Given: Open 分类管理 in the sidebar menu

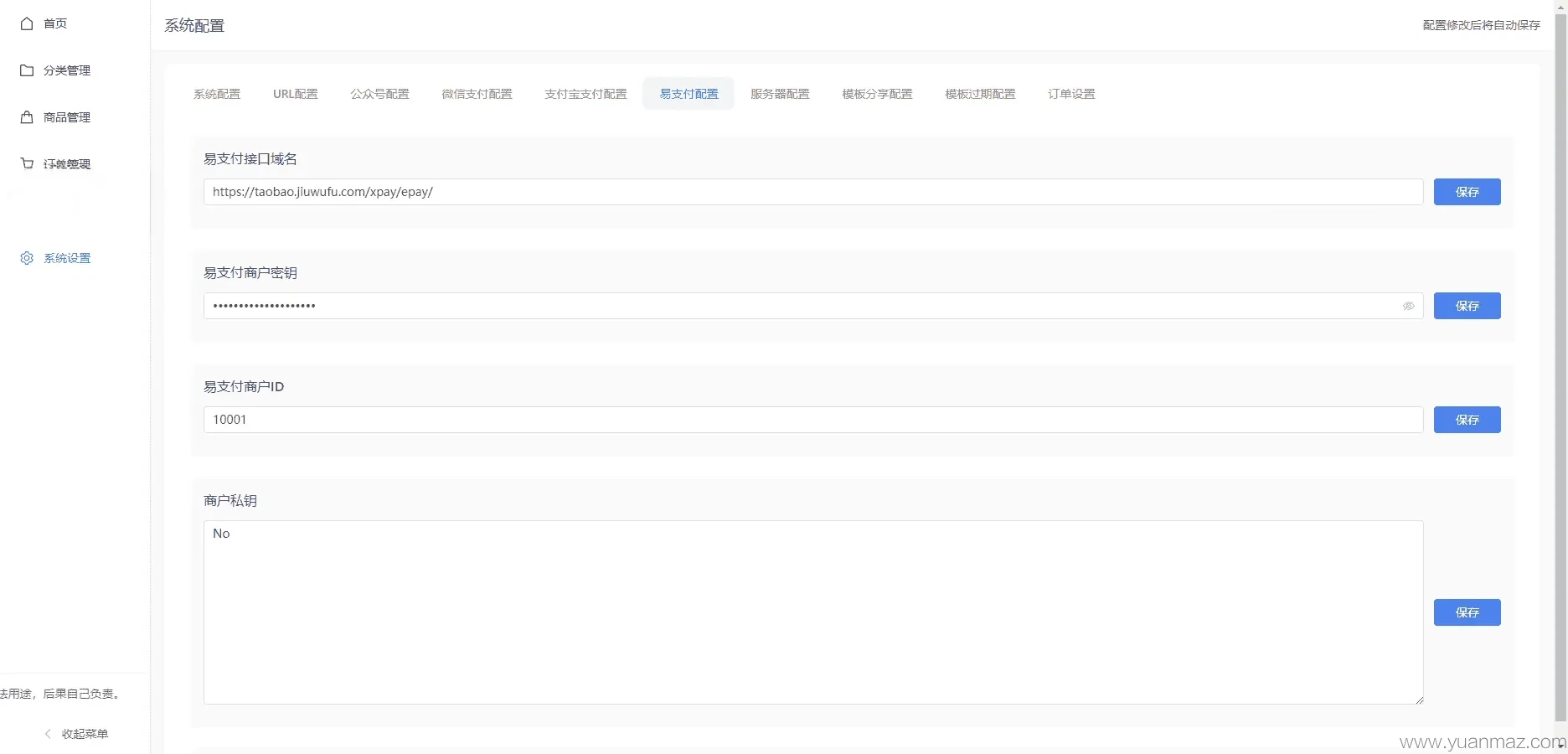Looking at the screenshot, I should (67, 70).
